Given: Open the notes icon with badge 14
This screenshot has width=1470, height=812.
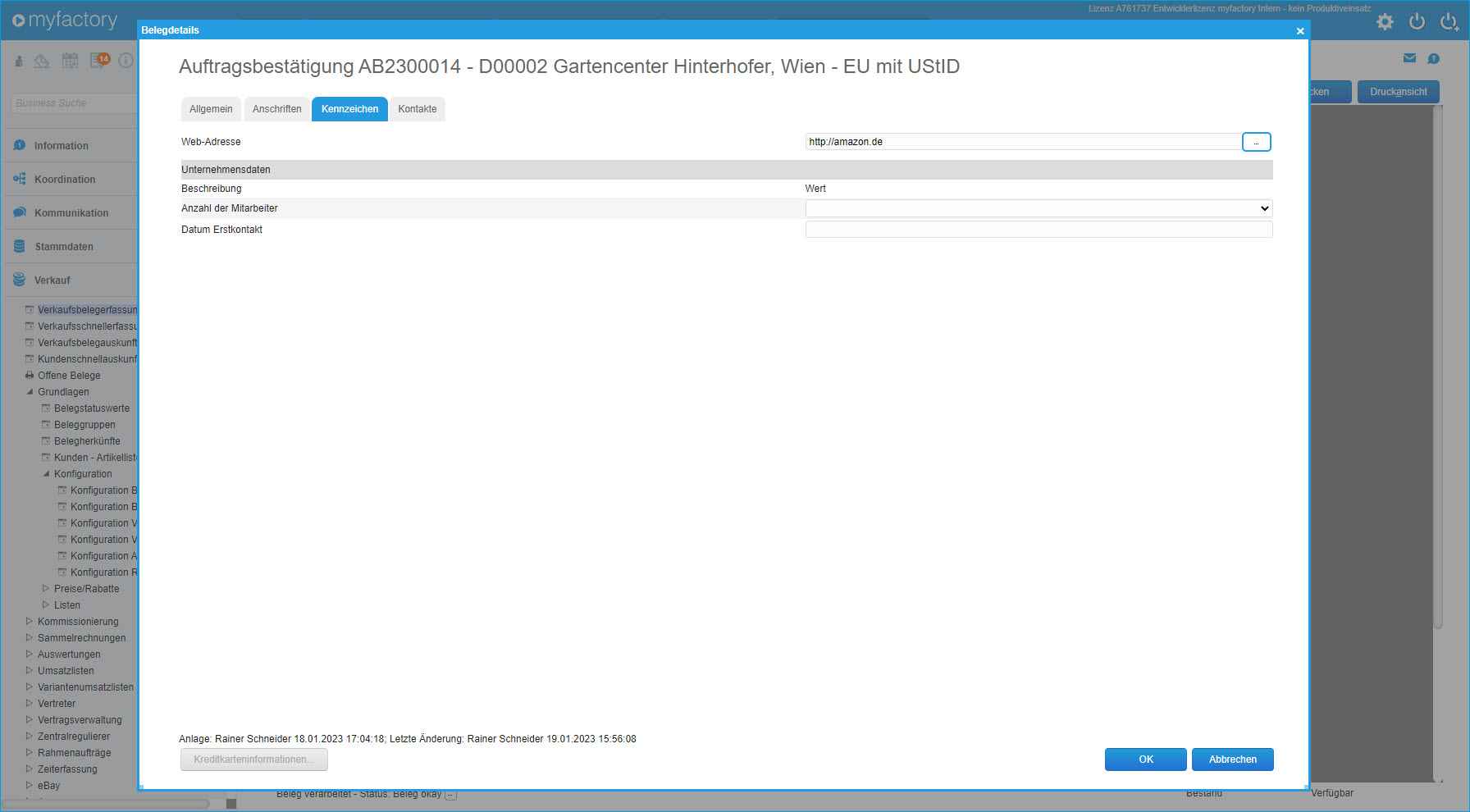Looking at the screenshot, I should click(100, 60).
